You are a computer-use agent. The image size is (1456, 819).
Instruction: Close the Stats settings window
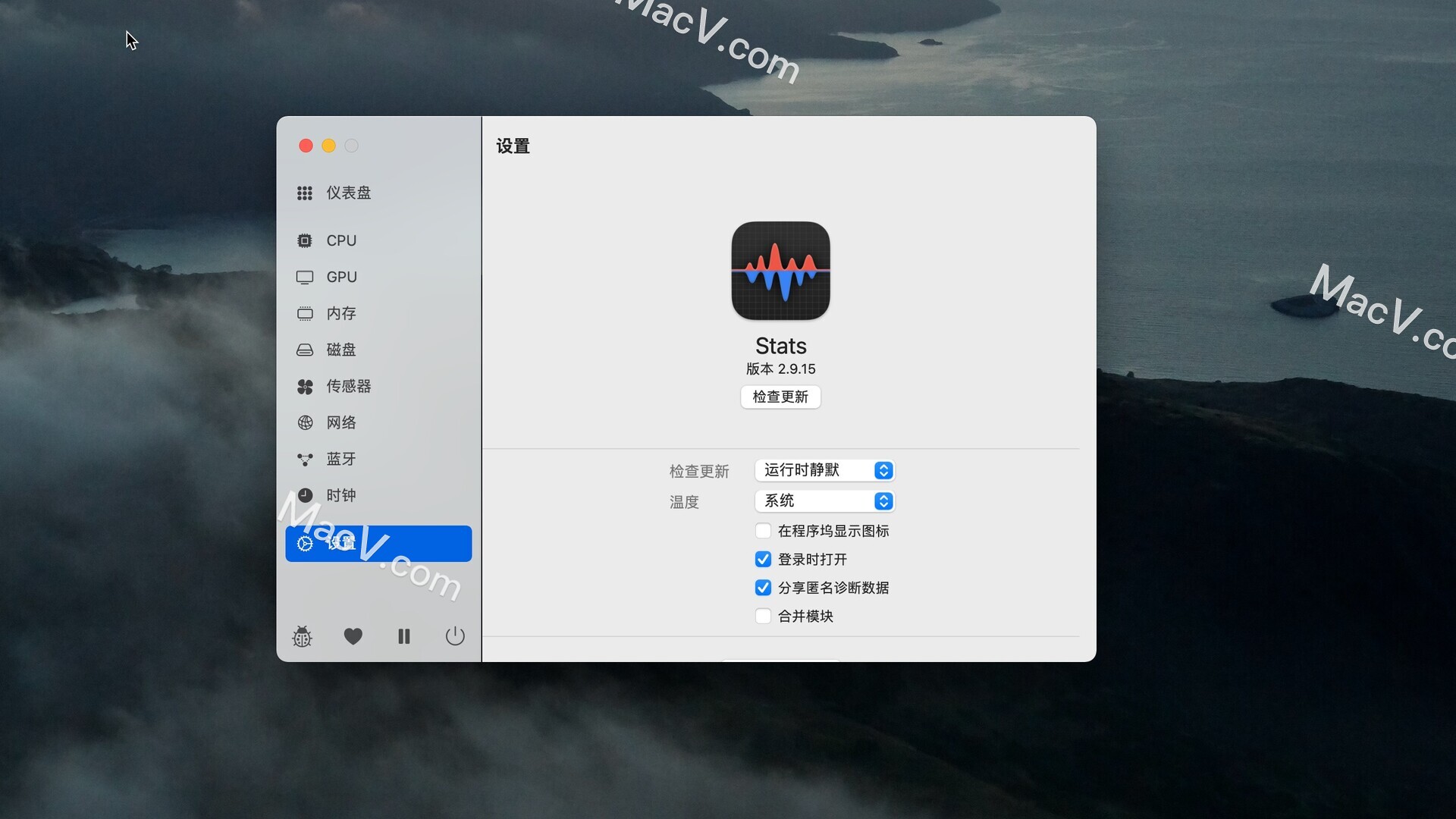click(x=306, y=146)
